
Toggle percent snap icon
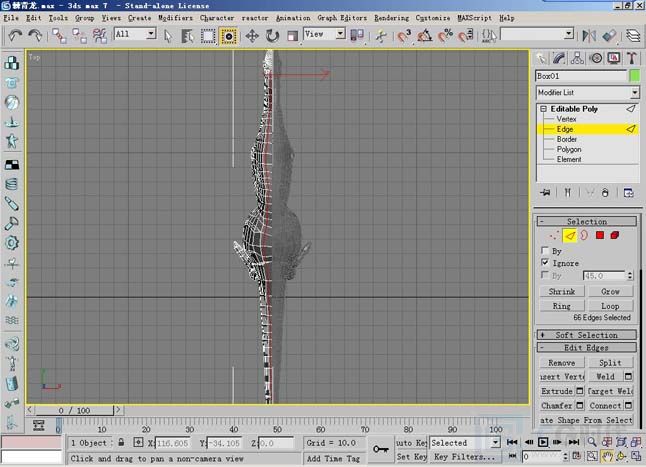[x=445, y=36]
